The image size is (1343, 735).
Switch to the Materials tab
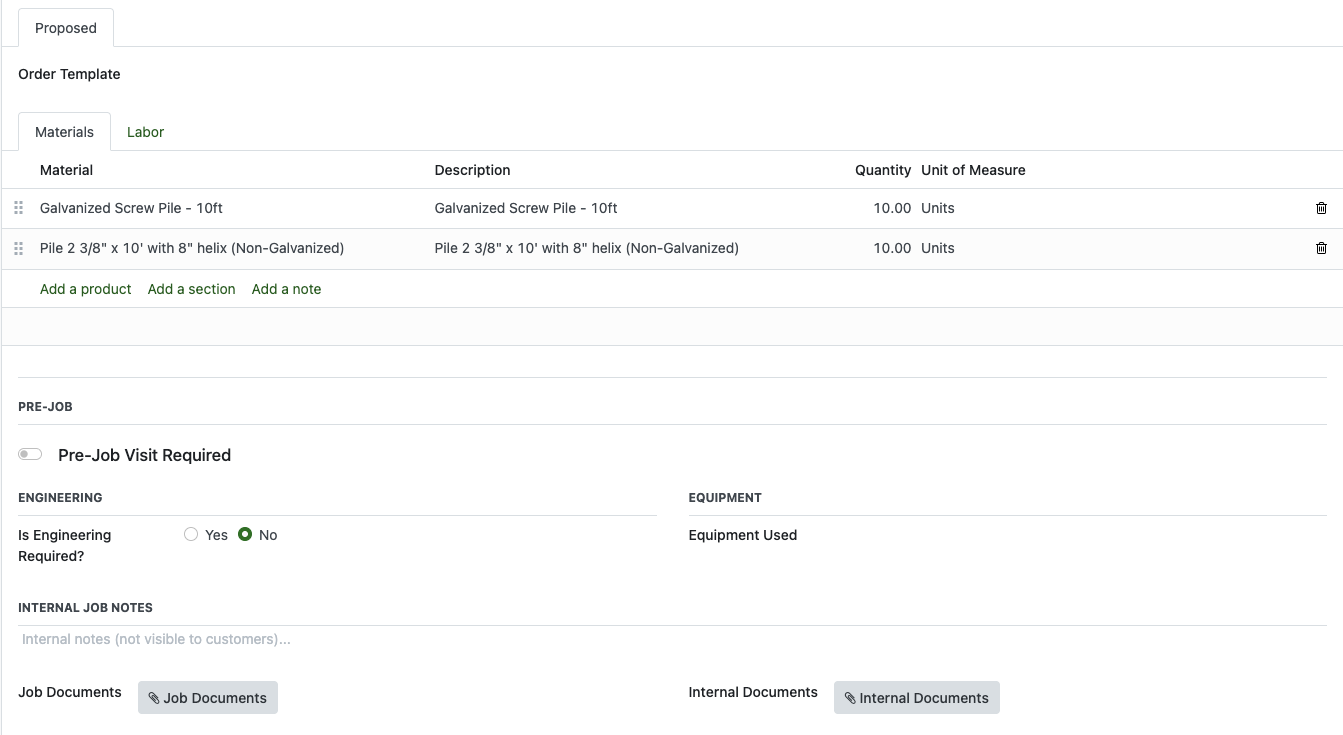[64, 132]
